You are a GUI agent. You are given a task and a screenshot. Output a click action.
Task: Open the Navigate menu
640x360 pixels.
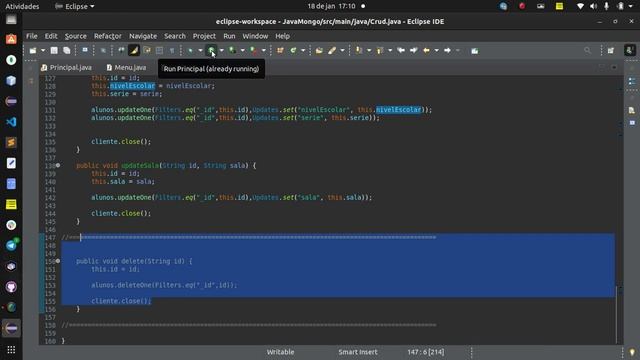tap(143, 36)
